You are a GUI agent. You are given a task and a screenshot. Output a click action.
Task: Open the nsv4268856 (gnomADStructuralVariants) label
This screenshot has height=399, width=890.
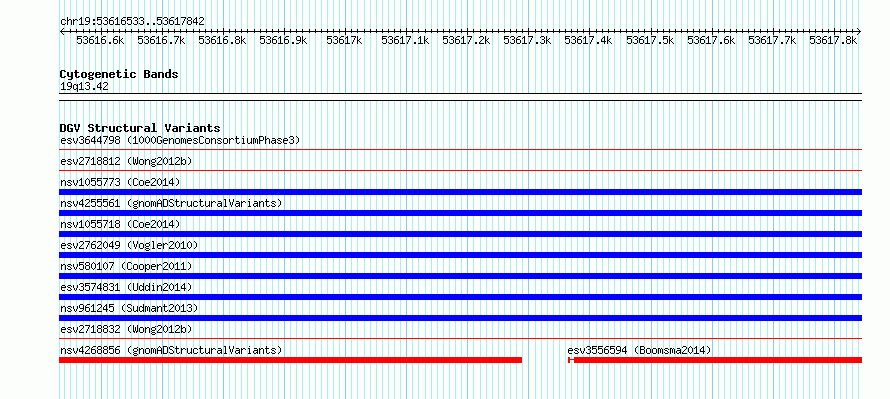pos(171,350)
